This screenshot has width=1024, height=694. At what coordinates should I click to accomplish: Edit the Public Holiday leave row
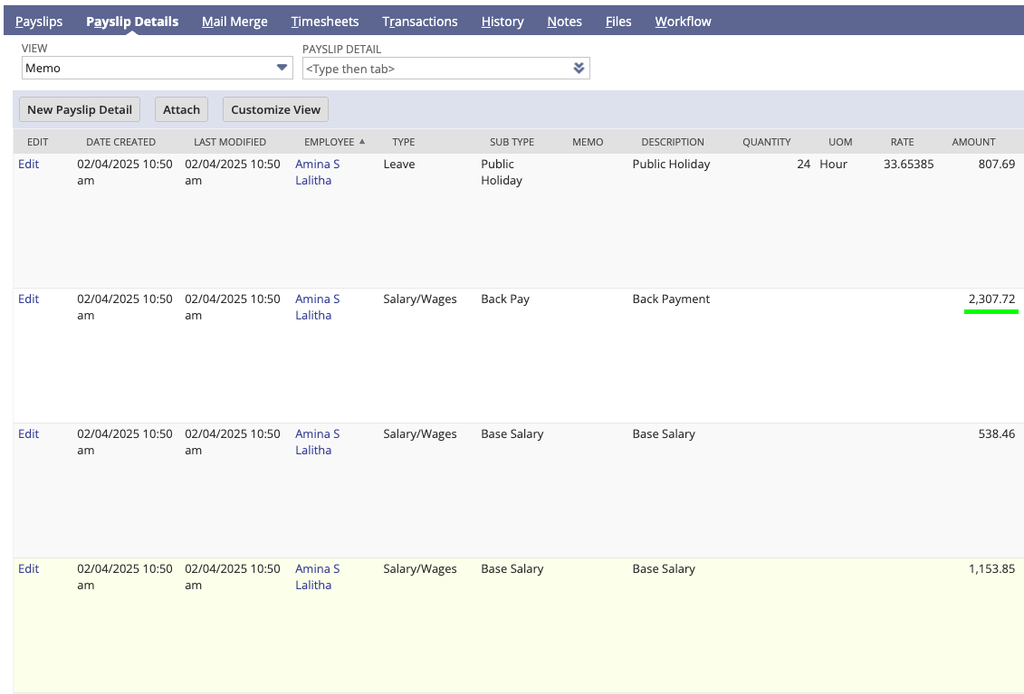point(28,164)
